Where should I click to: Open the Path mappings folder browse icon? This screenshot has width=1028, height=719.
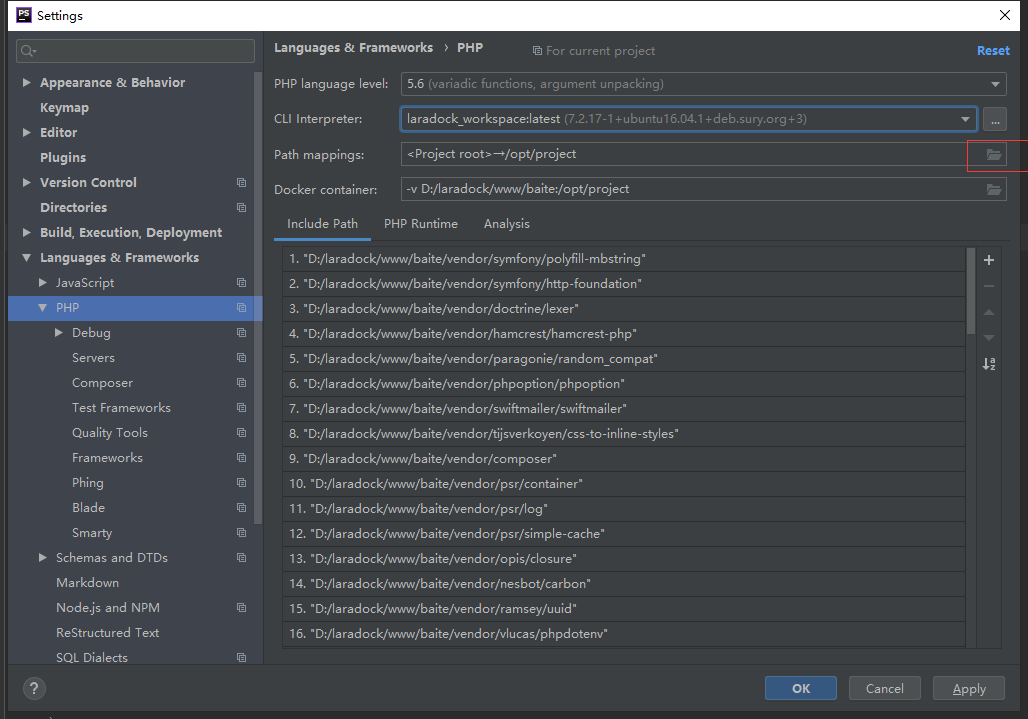(993, 154)
